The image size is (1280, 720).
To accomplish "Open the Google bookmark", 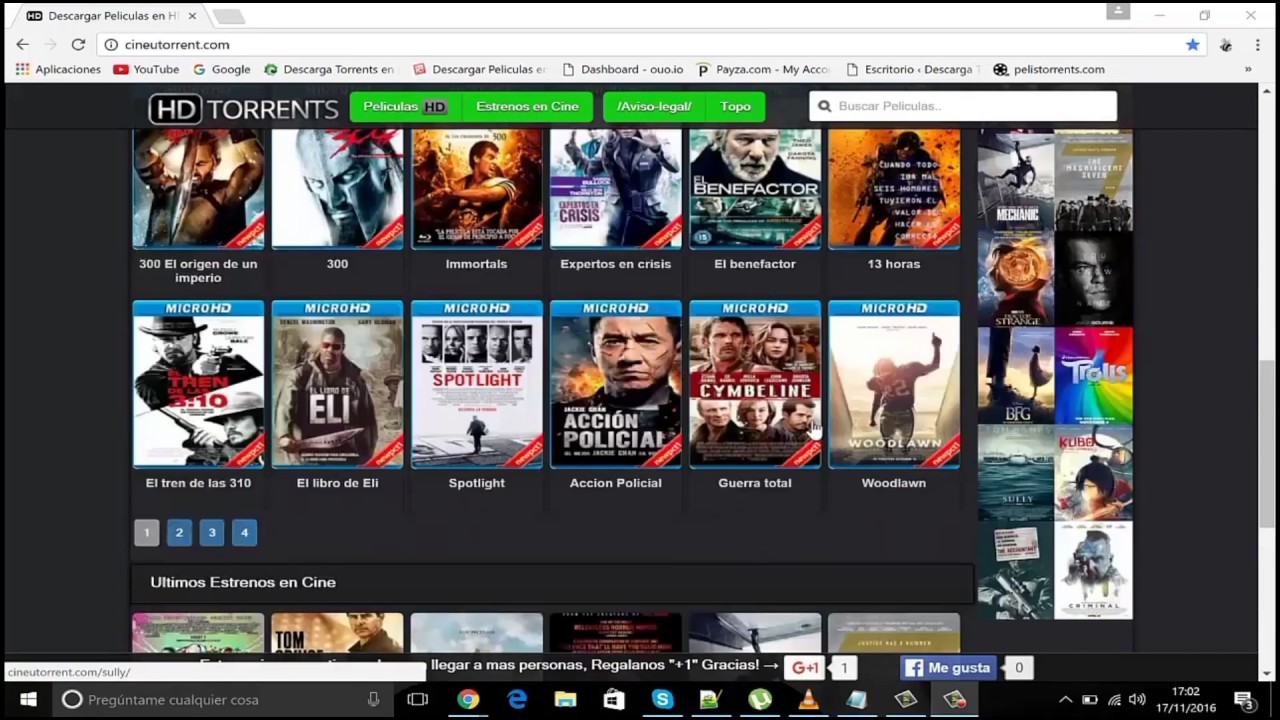I will (221, 69).
